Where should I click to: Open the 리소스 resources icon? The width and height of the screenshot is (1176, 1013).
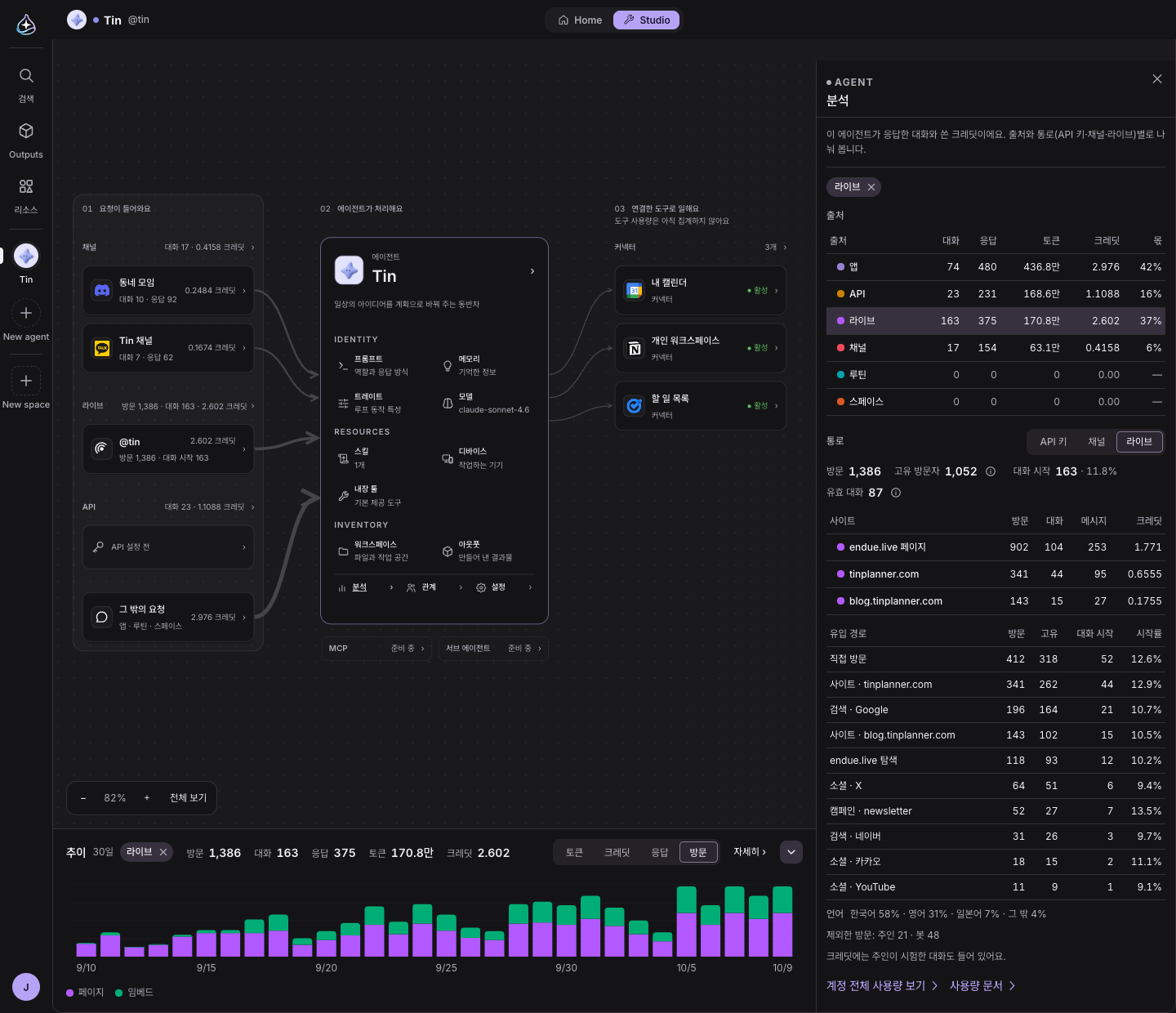(26, 186)
